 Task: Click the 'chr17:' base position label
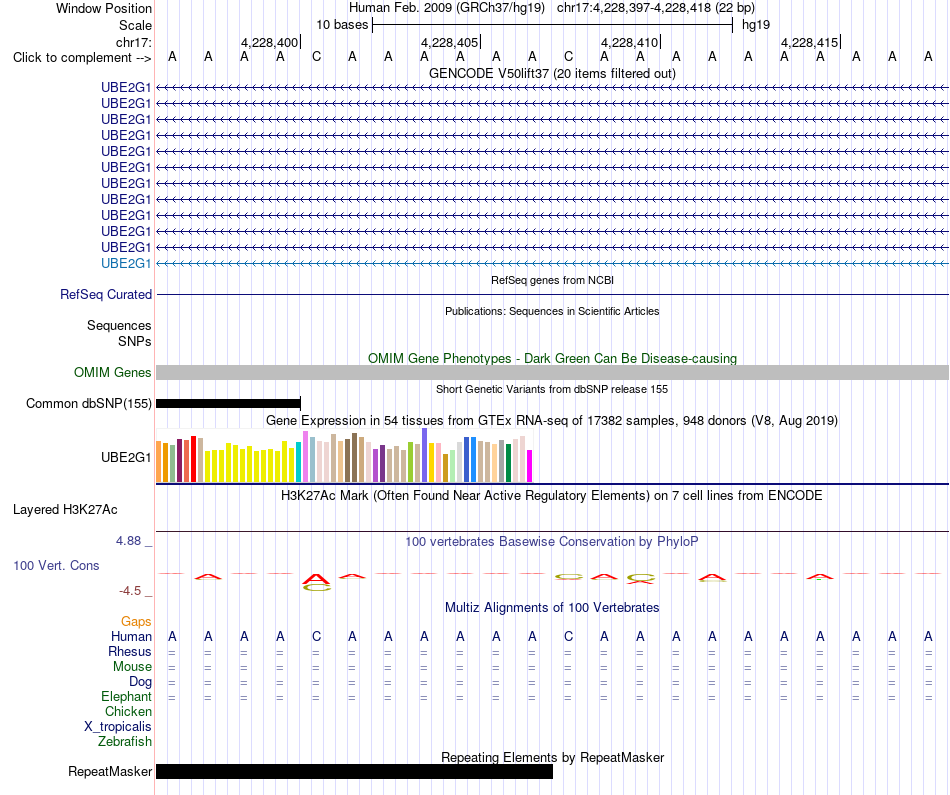click(133, 42)
